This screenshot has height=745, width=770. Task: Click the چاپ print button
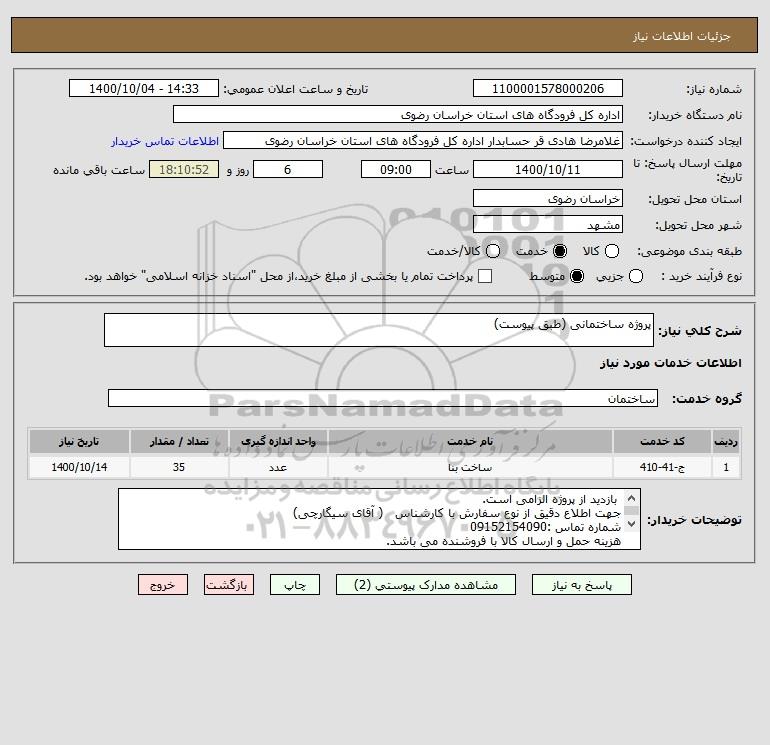pyautogui.click(x=295, y=585)
